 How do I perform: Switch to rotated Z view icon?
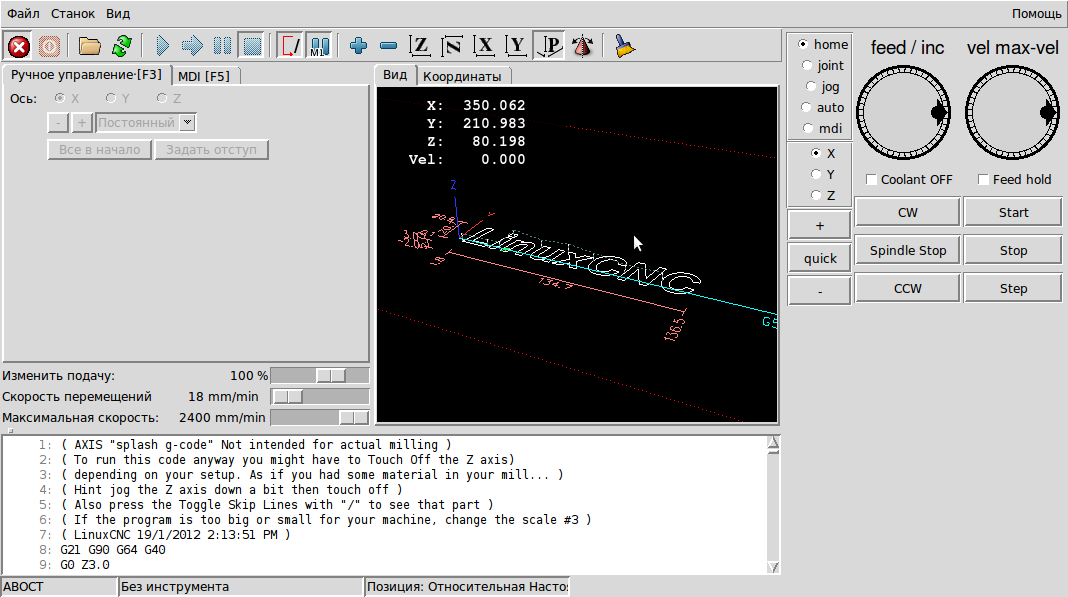point(452,46)
